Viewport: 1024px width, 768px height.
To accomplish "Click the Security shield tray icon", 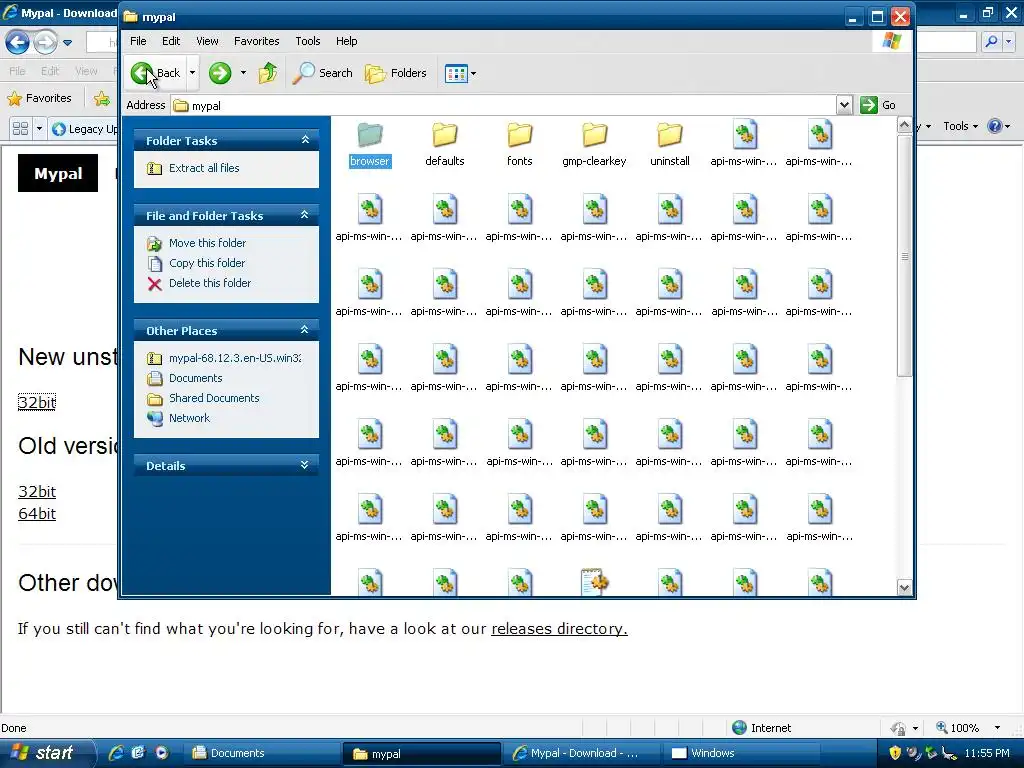I will pyautogui.click(x=895, y=753).
